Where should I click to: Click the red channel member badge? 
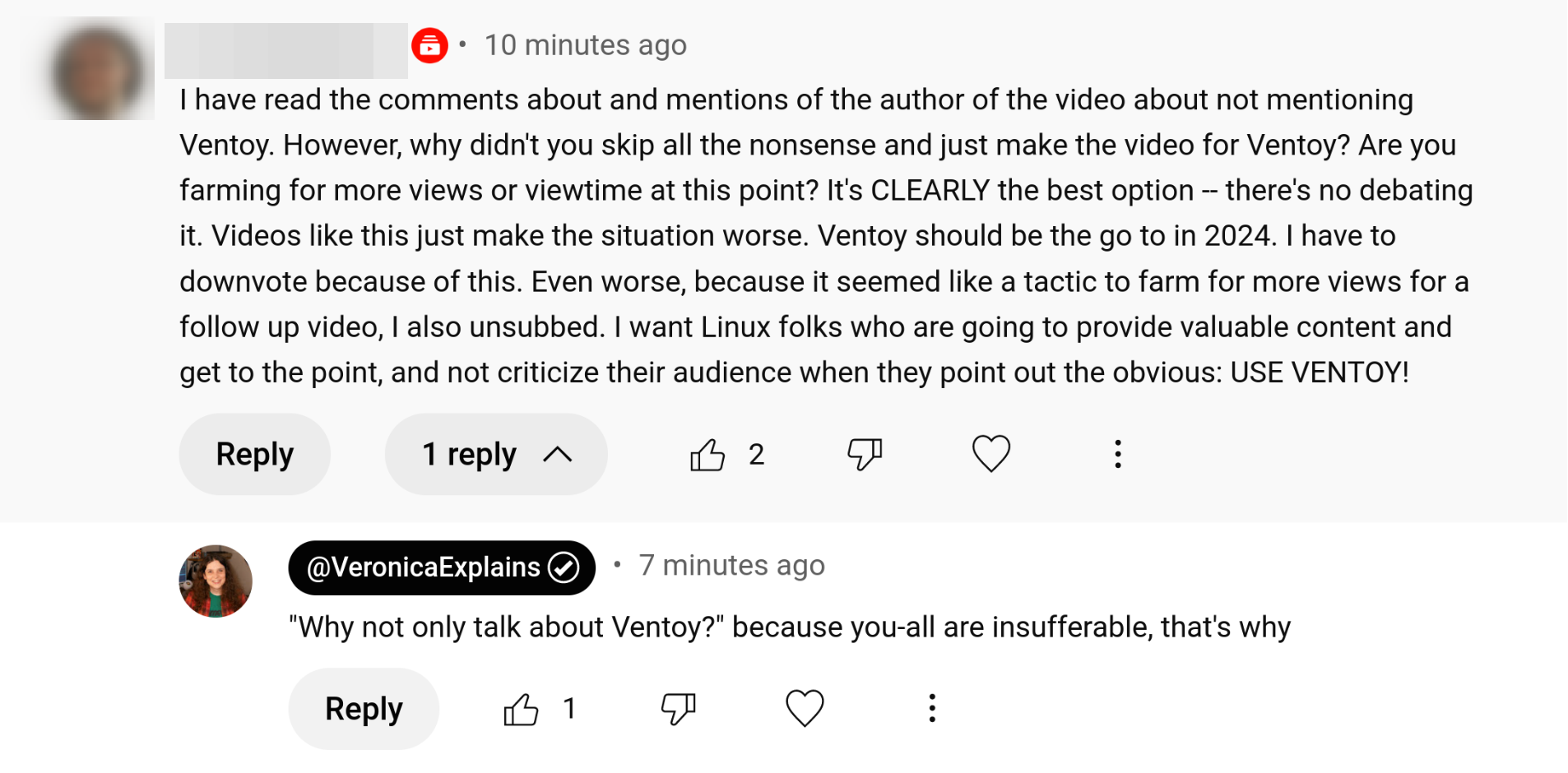(429, 46)
